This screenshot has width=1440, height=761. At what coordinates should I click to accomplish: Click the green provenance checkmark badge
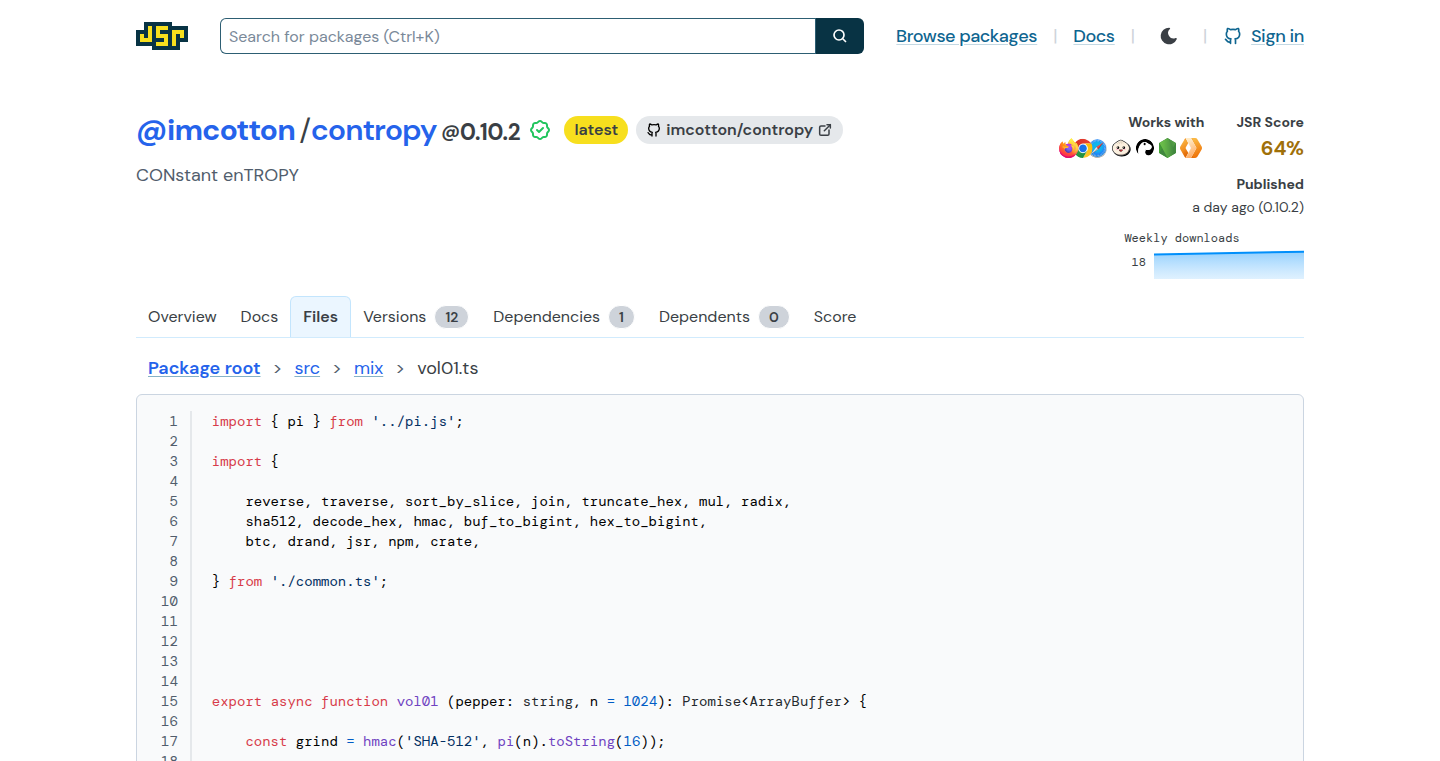540,130
